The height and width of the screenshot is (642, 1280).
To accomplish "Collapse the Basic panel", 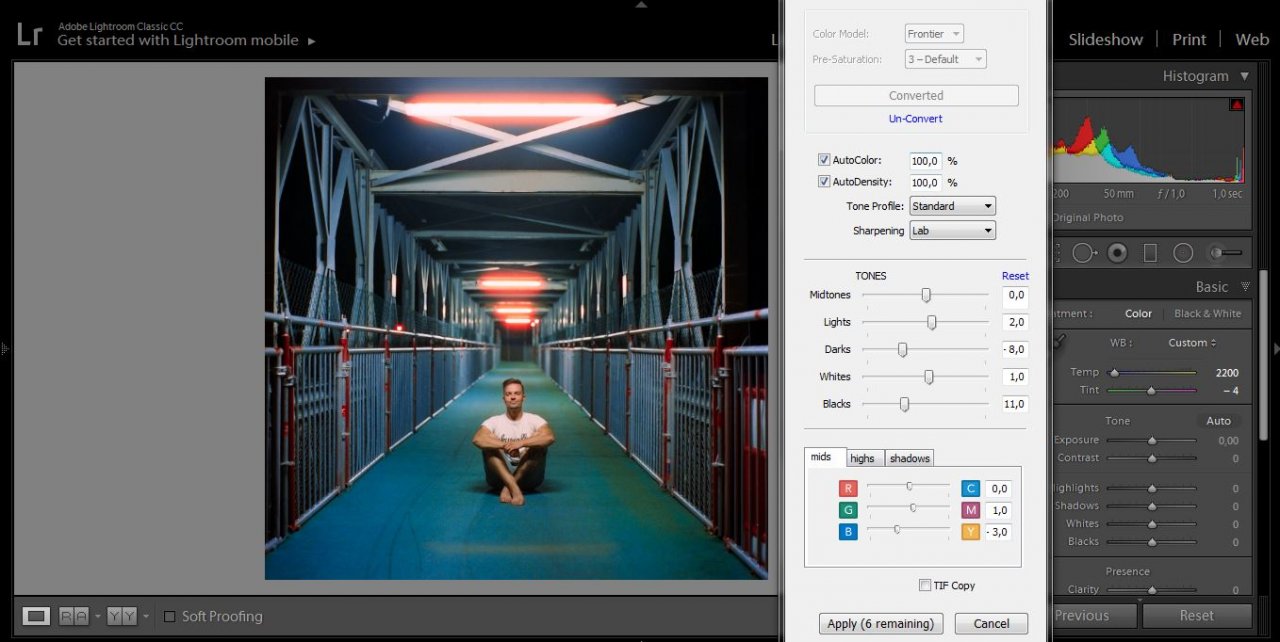I will point(1245,287).
